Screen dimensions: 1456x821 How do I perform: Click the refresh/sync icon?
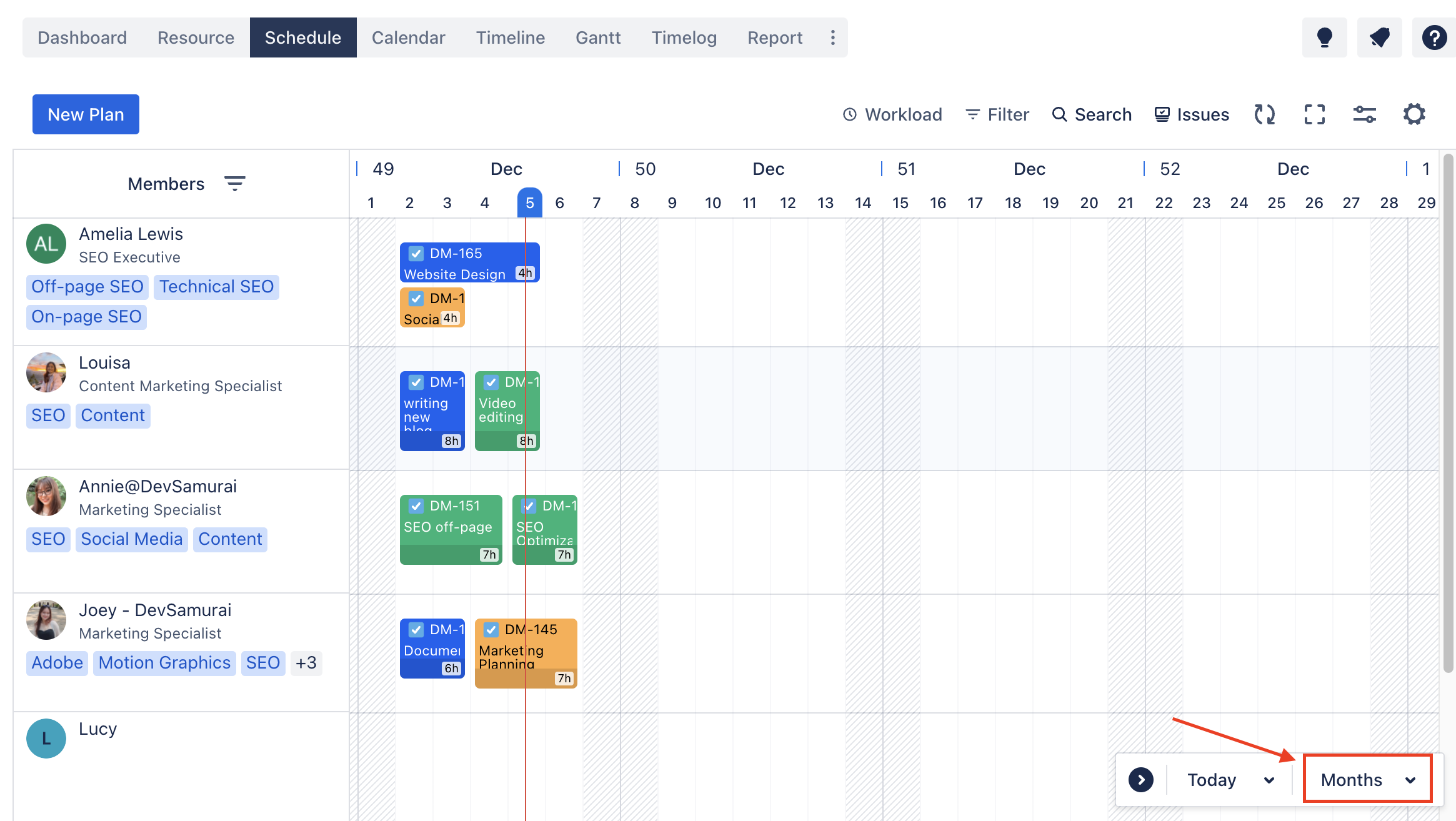pos(1265,113)
